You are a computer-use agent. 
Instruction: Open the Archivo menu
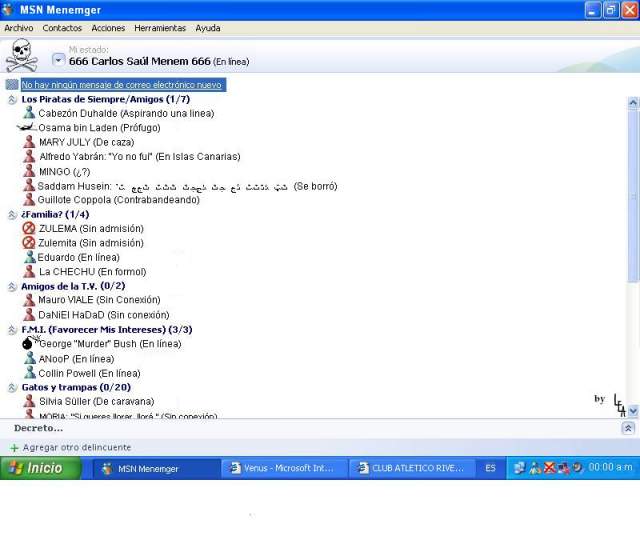[x=19, y=28]
